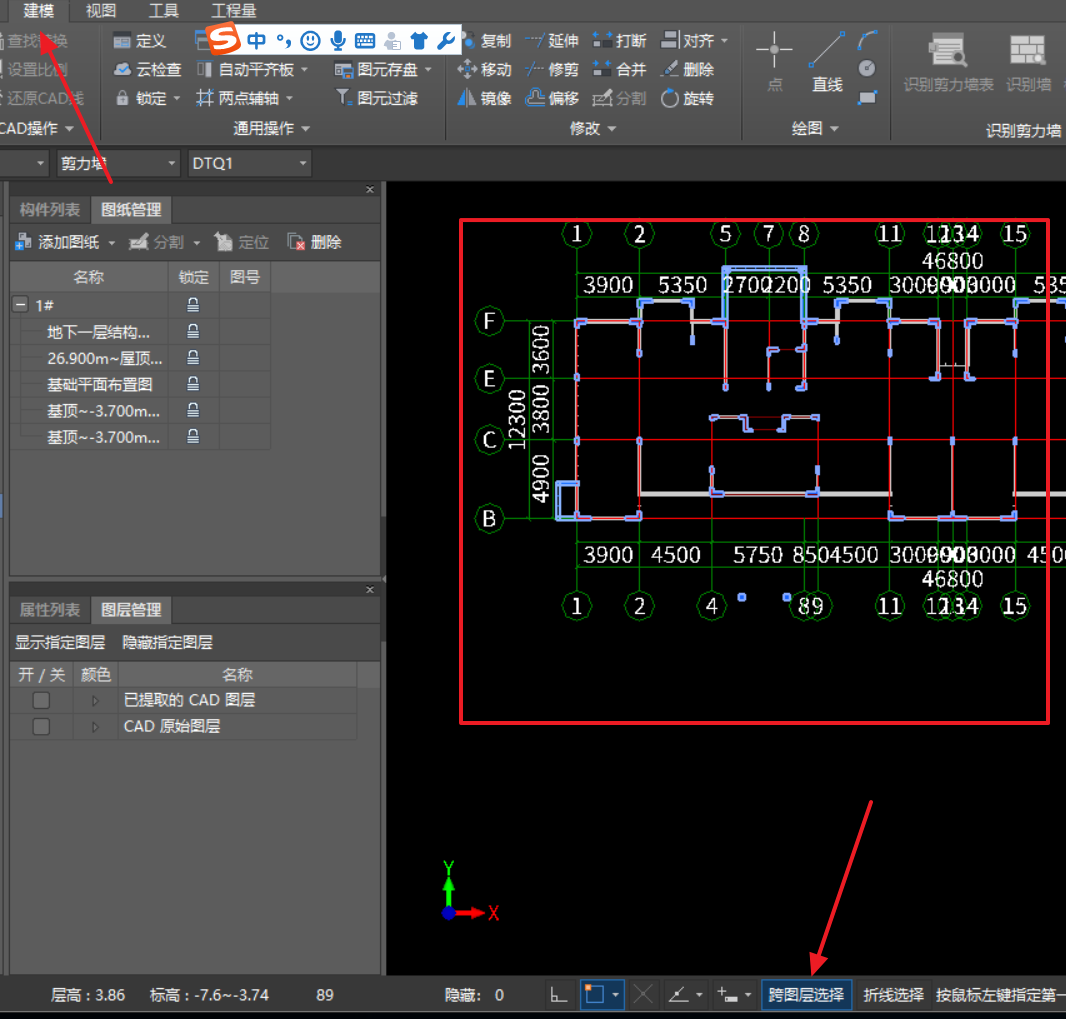Run 云检查 cloud check

point(148,69)
